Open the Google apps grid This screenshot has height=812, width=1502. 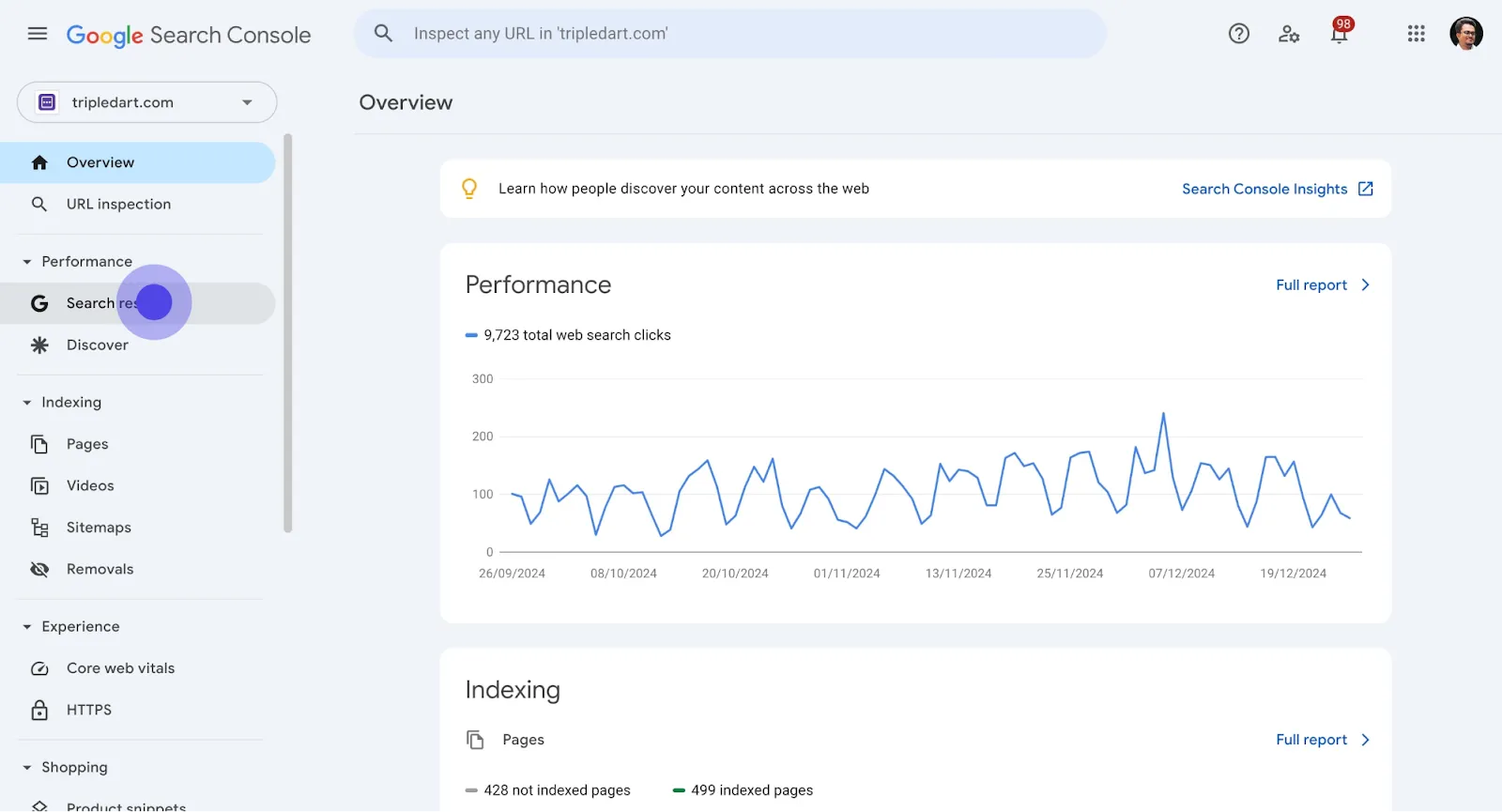tap(1417, 34)
